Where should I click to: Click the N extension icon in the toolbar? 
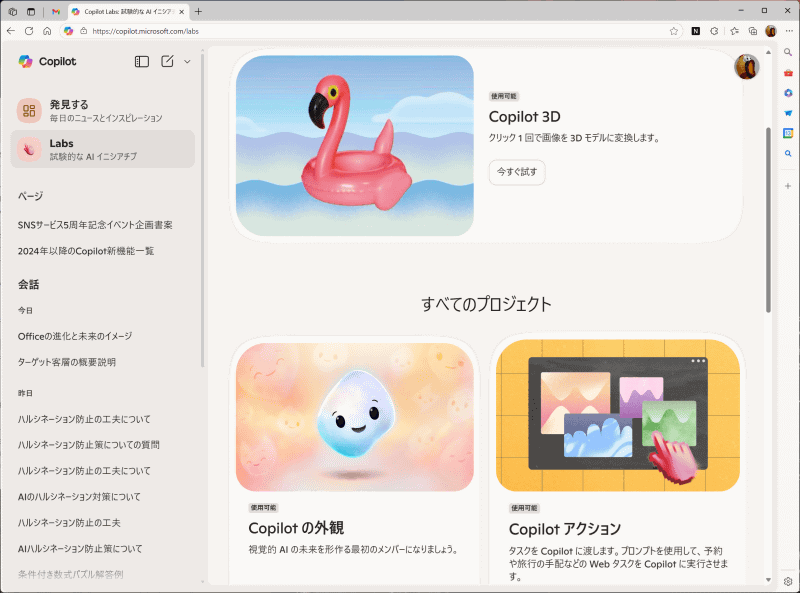click(695, 30)
